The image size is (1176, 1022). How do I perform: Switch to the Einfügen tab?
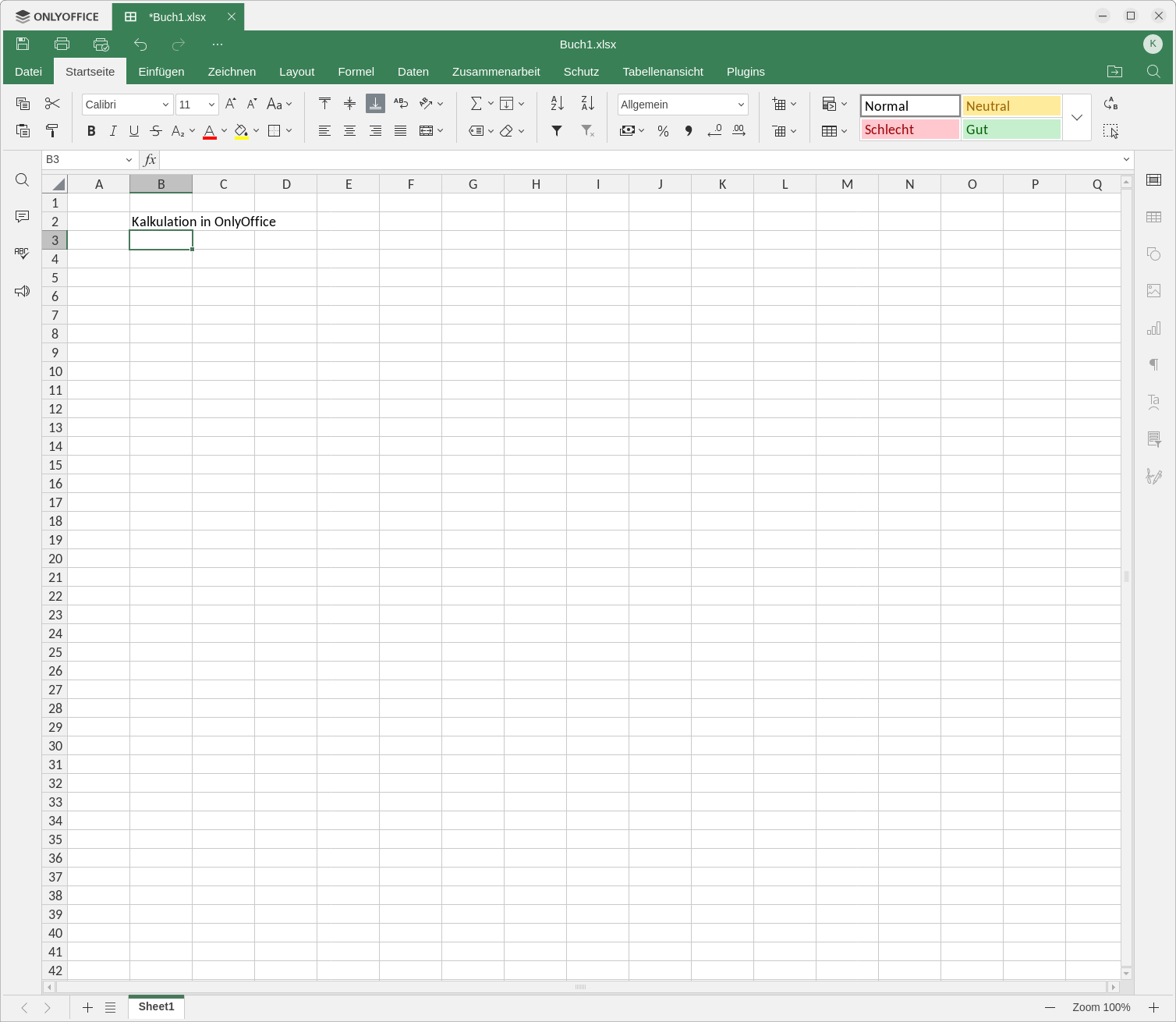click(x=161, y=72)
